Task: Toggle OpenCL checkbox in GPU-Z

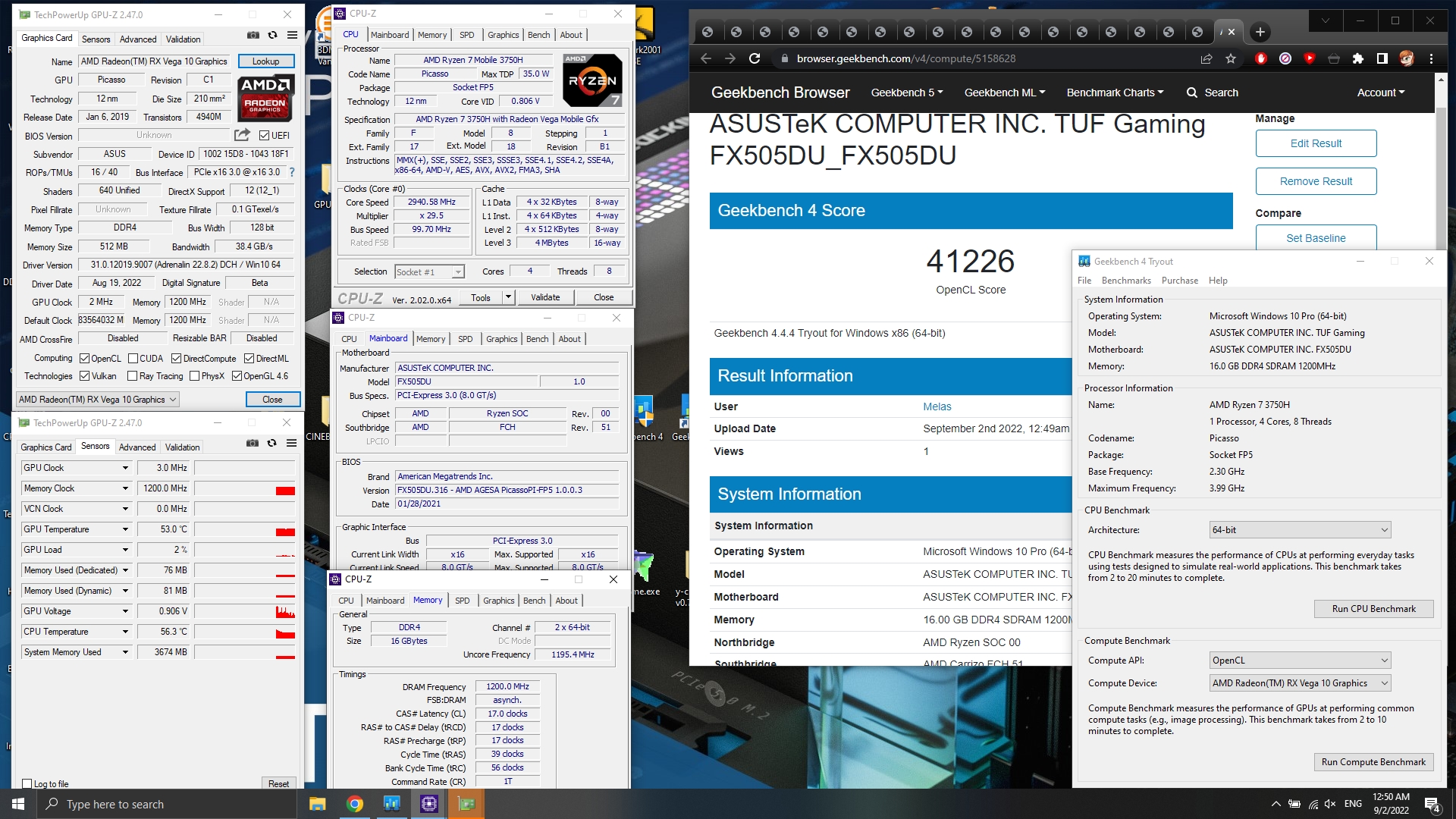Action: point(85,358)
